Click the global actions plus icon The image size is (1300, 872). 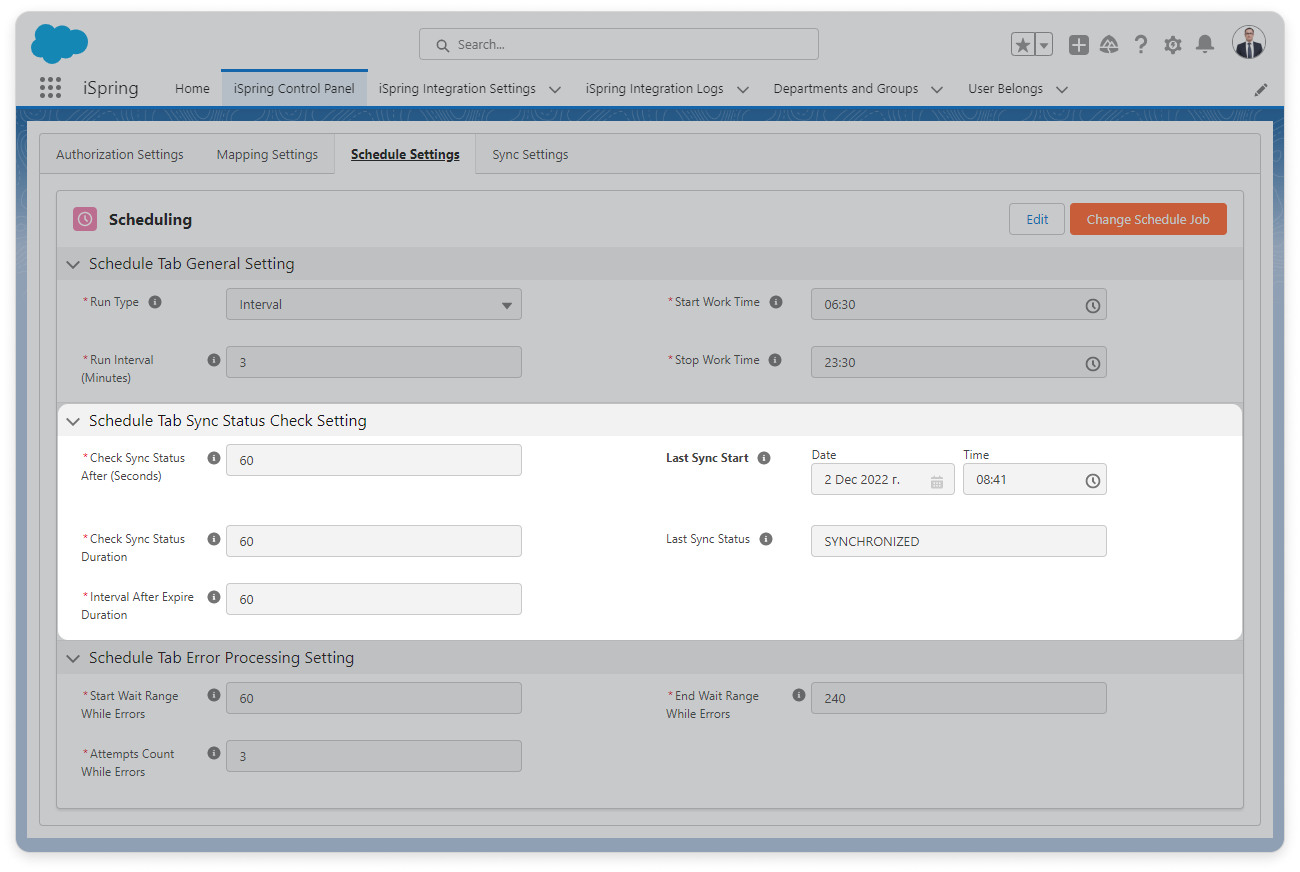pos(1078,44)
